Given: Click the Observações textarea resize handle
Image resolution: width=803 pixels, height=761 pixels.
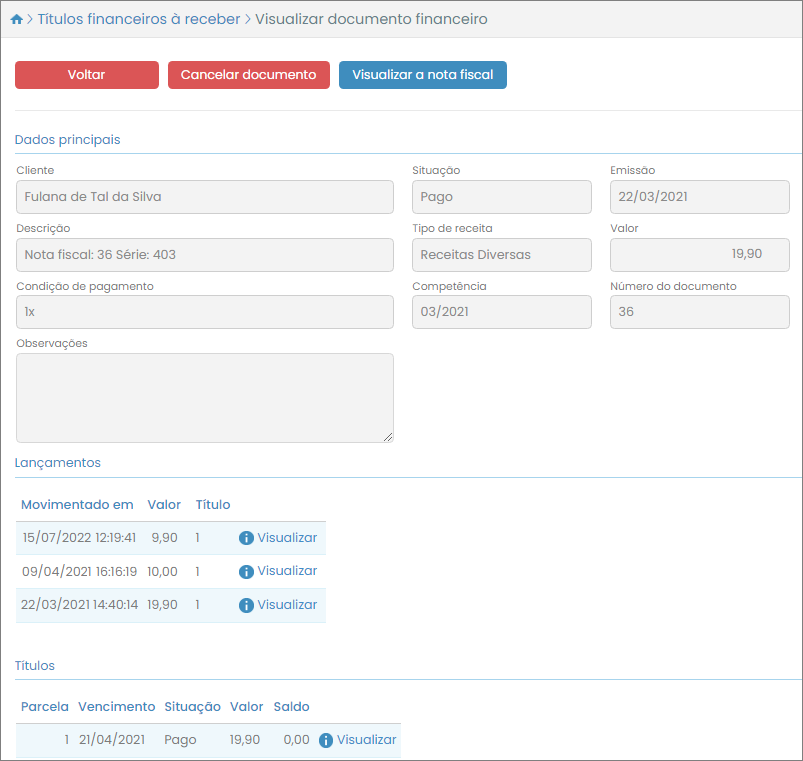Looking at the screenshot, I should click(388, 437).
